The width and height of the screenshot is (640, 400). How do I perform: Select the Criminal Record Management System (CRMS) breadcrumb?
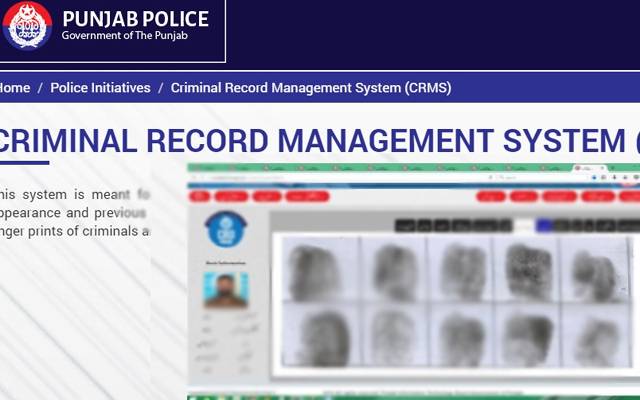pos(311,88)
